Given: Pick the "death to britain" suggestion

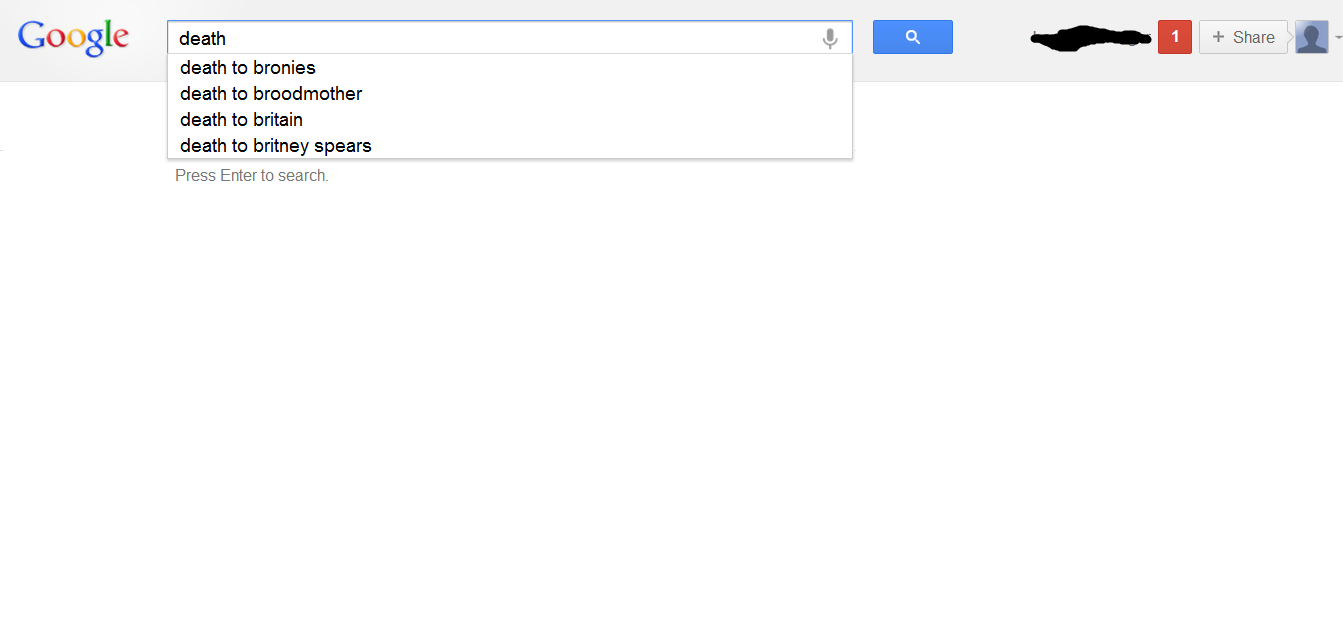Looking at the screenshot, I should pyautogui.click(x=241, y=120).
